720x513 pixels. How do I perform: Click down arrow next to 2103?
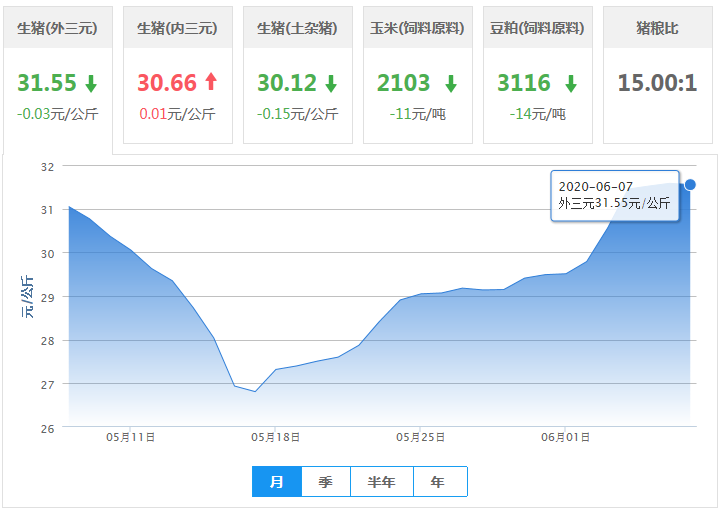[451, 83]
